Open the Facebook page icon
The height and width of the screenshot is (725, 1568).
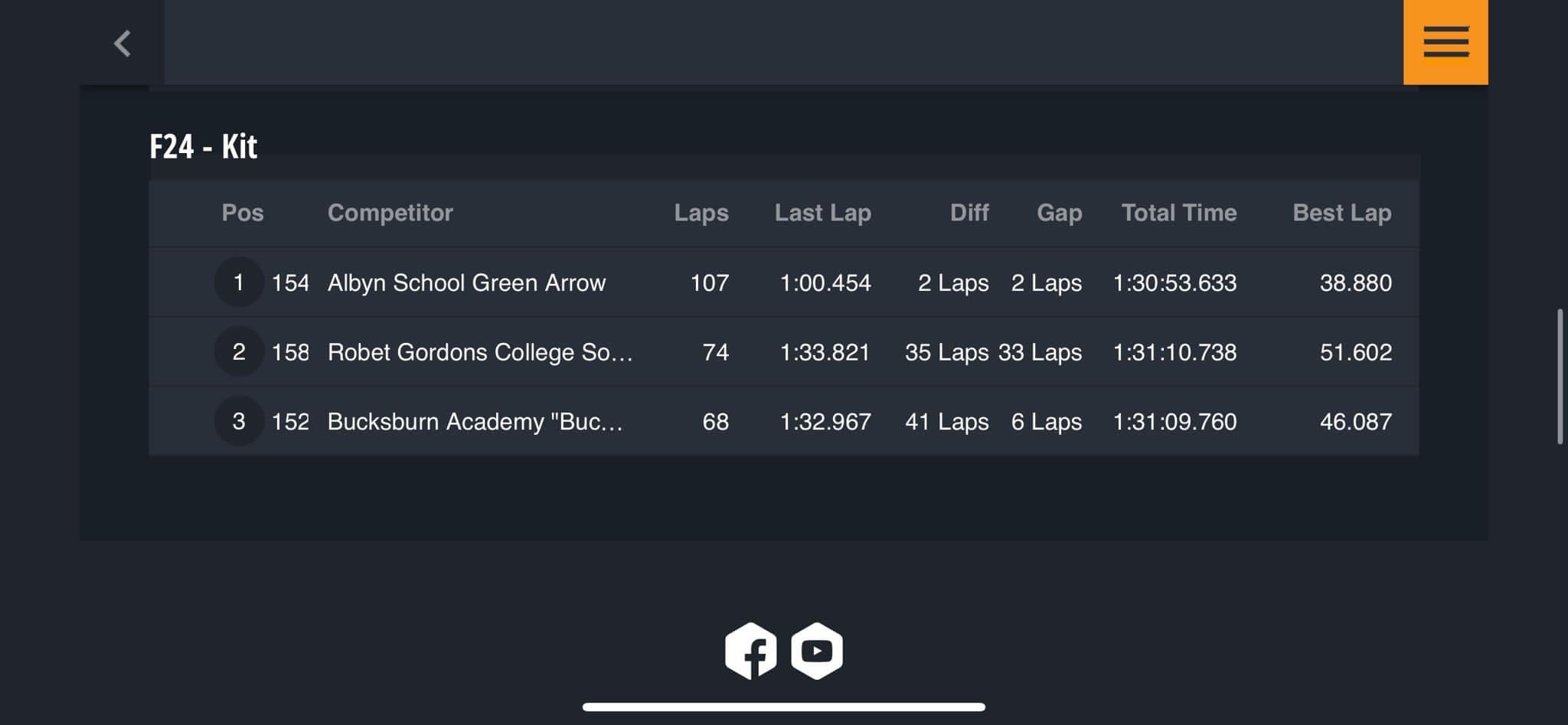click(750, 651)
